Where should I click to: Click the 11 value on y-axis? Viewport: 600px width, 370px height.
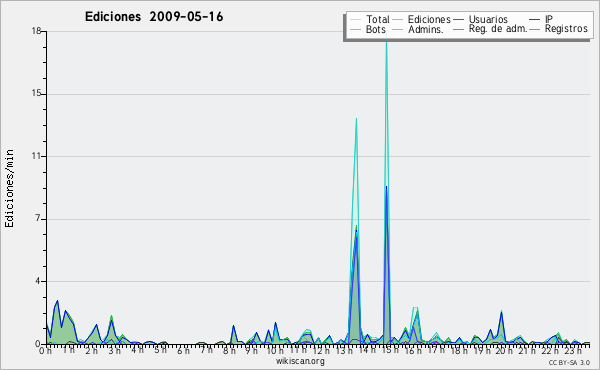(36, 156)
